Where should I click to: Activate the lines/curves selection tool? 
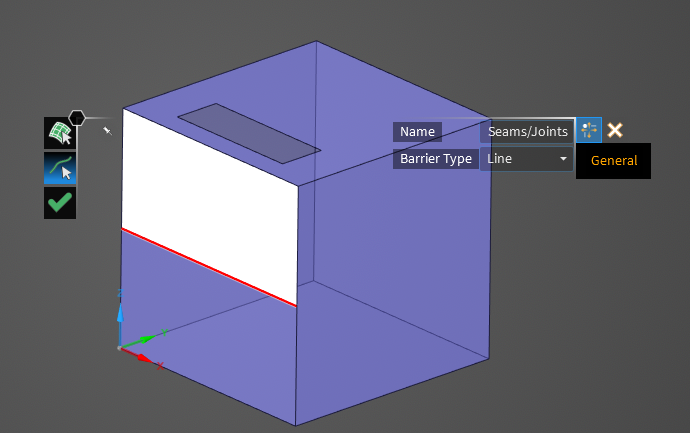60,168
